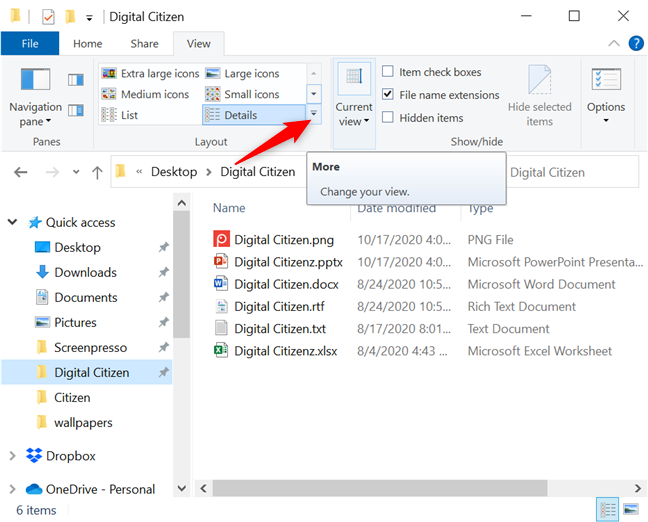Open wallpapers folder in sidebar
Viewport: 648px width, 522px height.
point(83,423)
